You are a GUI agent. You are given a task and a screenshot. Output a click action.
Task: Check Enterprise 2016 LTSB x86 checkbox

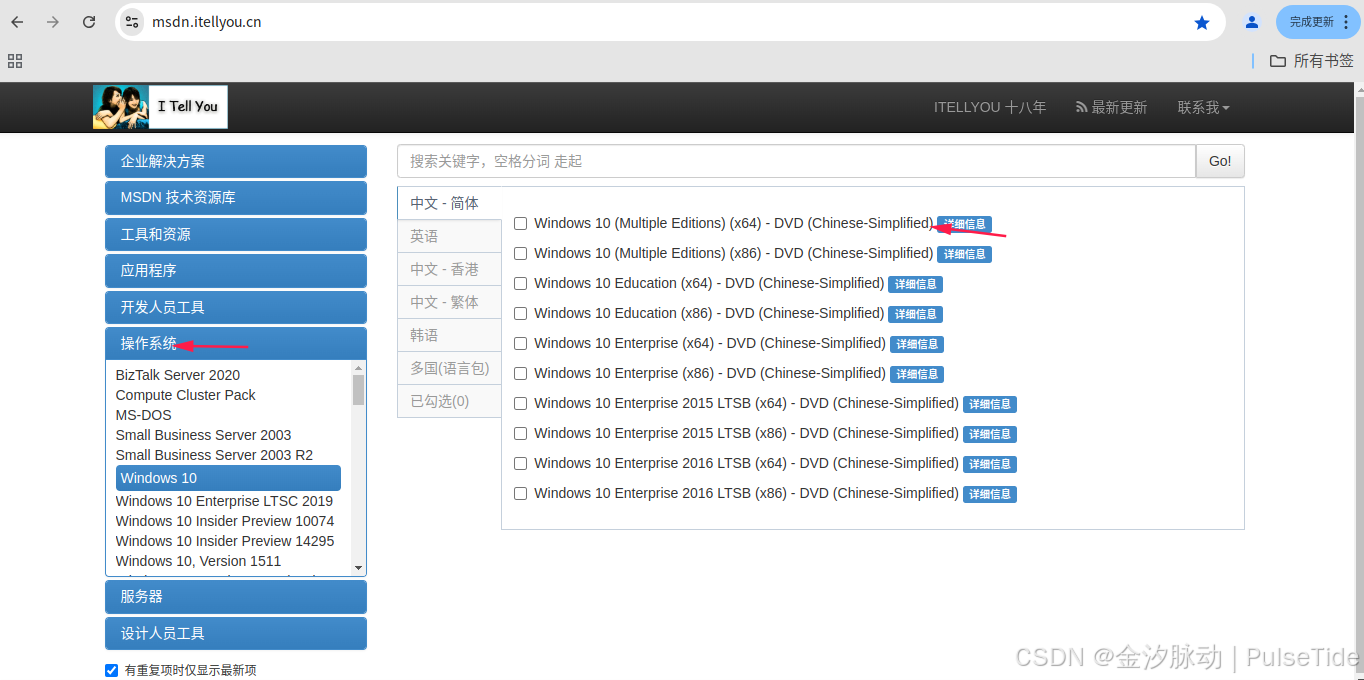(x=520, y=494)
